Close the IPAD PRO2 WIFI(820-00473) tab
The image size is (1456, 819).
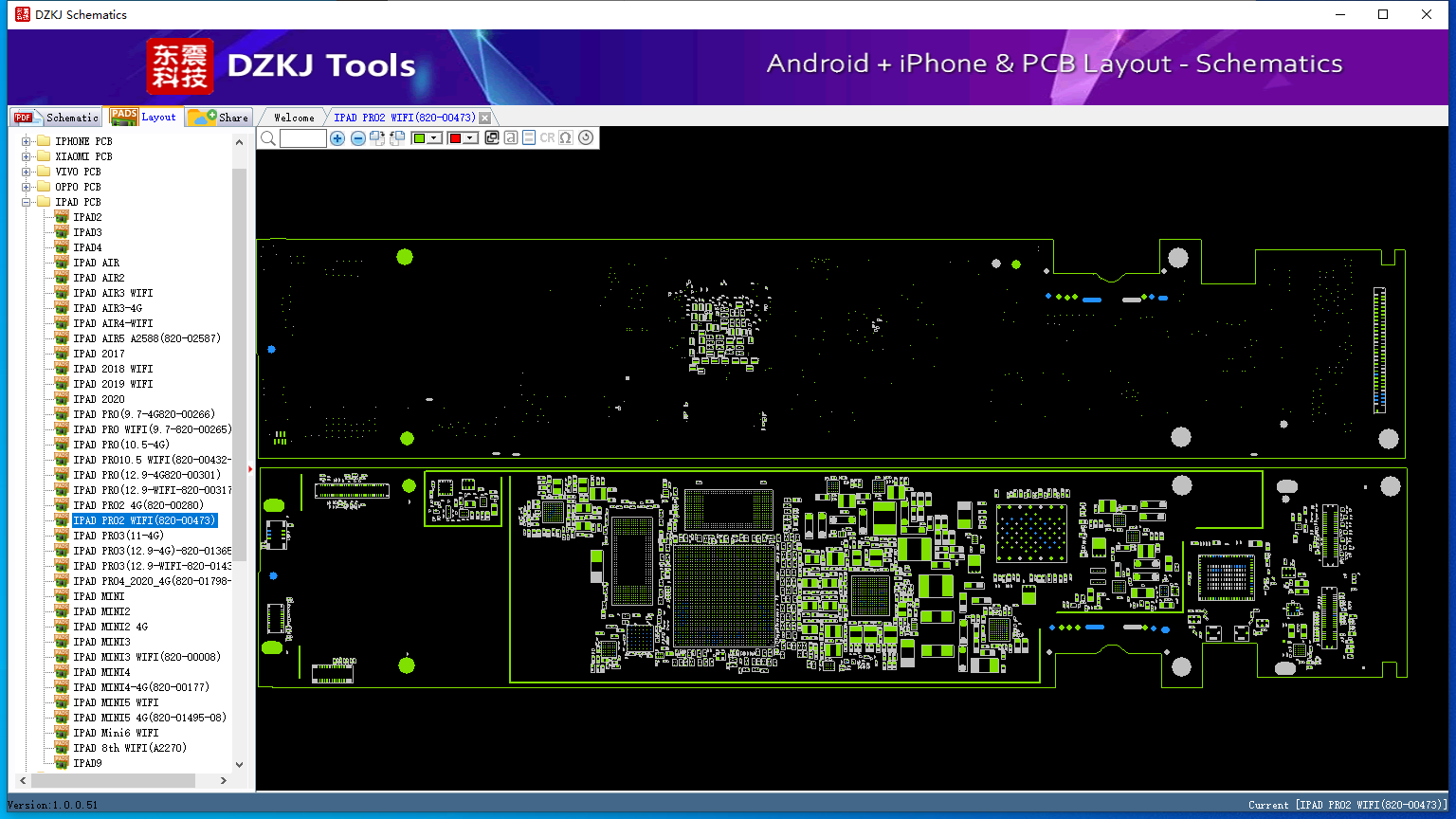pyautogui.click(x=485, y=118)
